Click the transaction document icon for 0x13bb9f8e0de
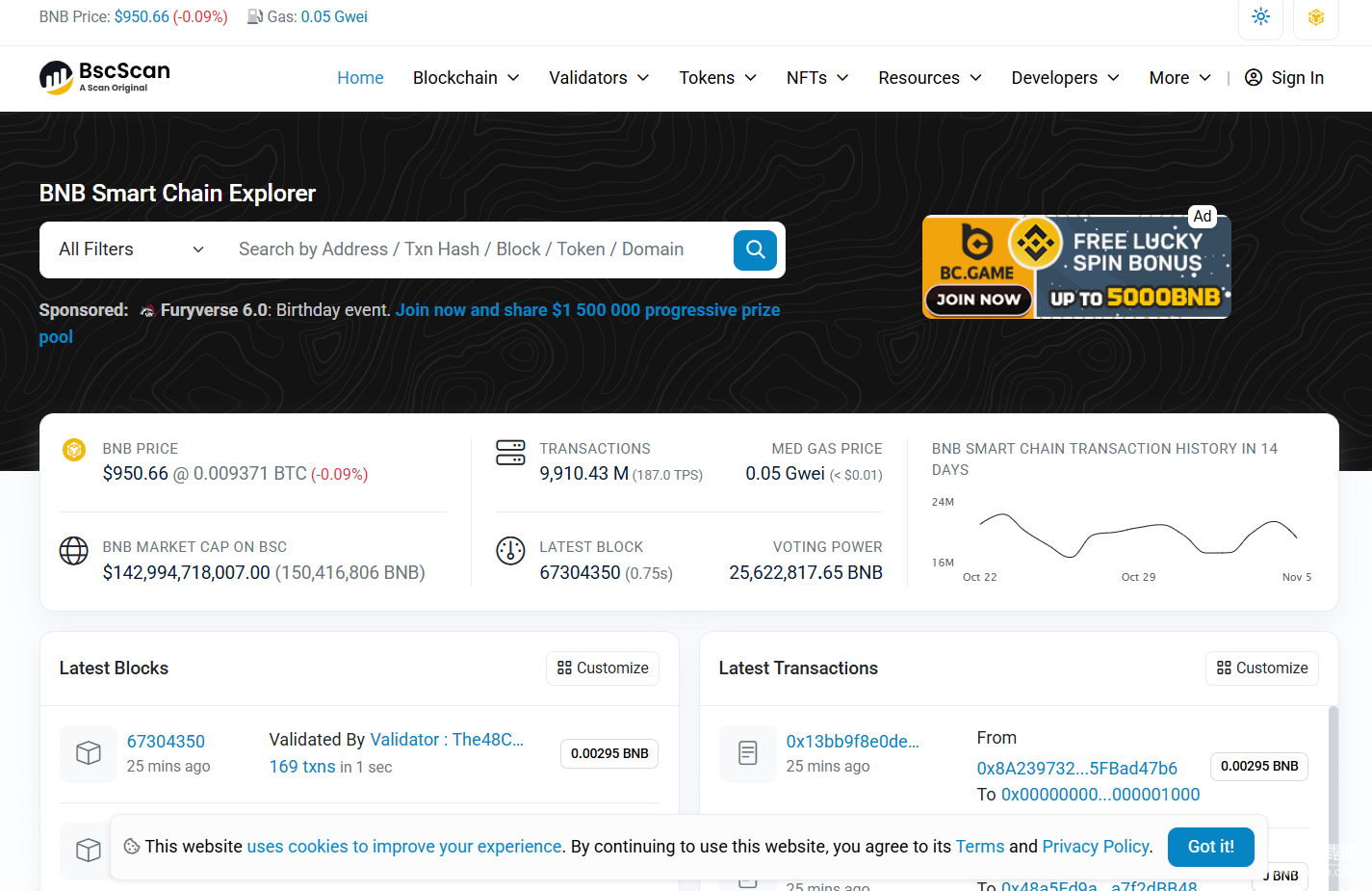1372x891 pixels. [x=747, y=753]
